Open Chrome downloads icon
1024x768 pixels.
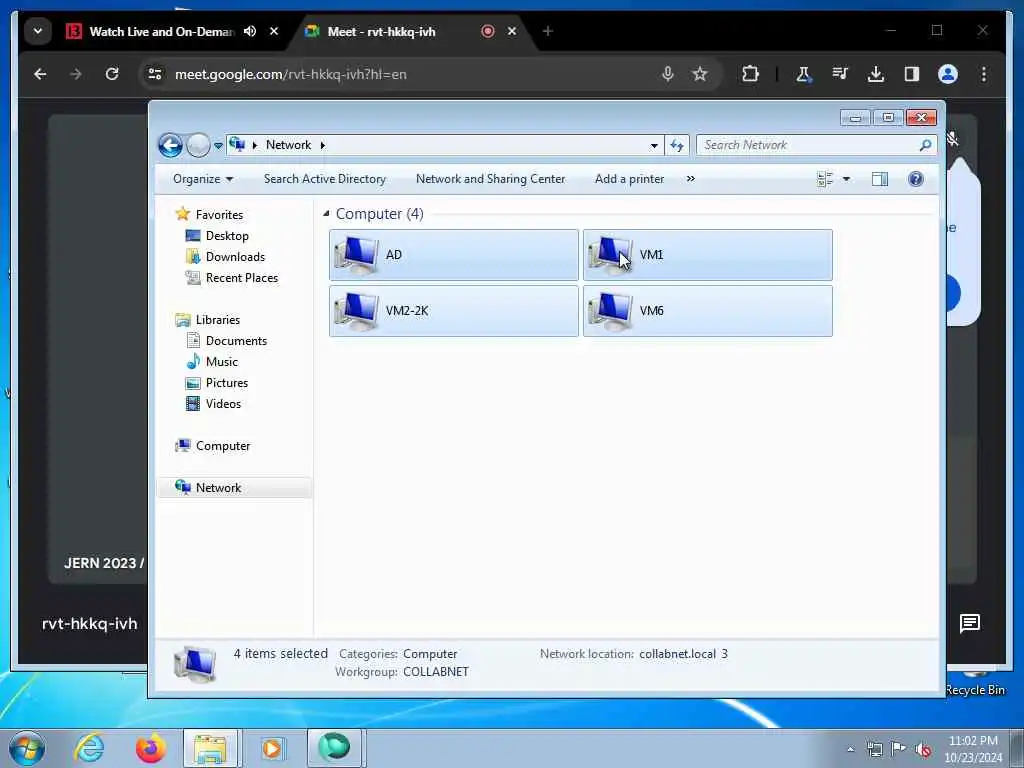coord(876,74)
